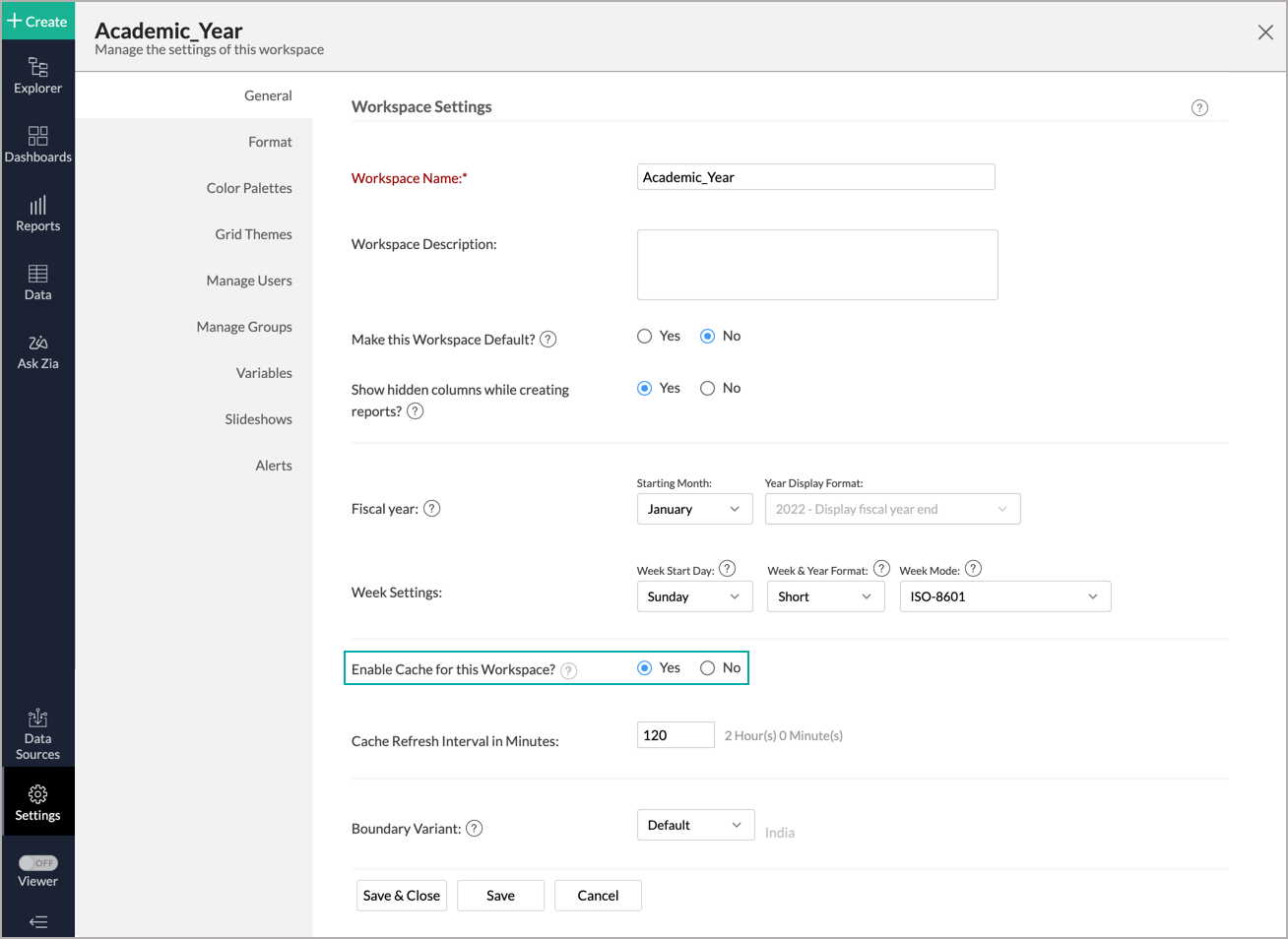1288x939 pixels.
Task: Open the Boundary Variant dropdown
Action: (x=695, y=825)
